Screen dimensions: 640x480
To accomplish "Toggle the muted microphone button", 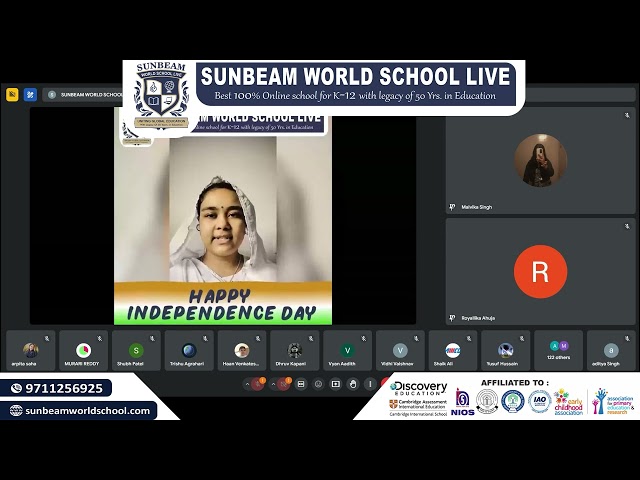I will pos(258,384).
